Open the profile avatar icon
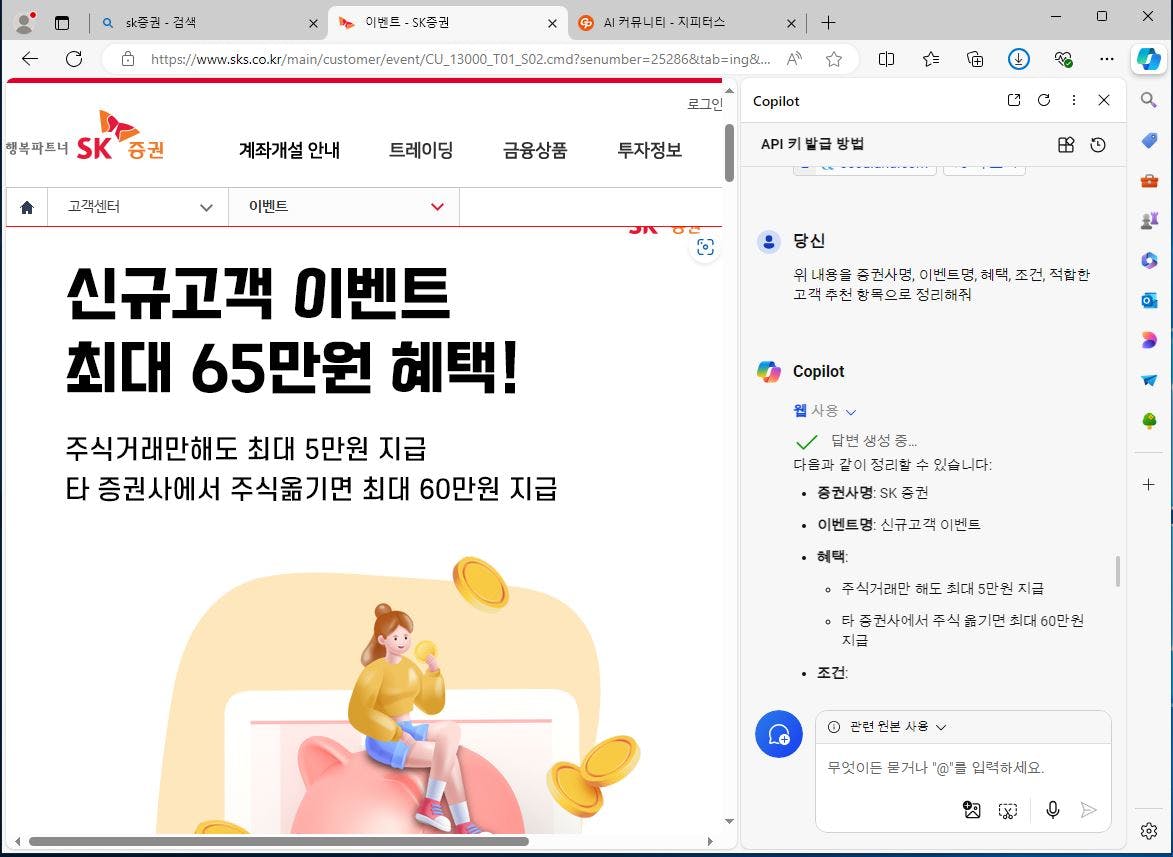This screenshot has height=857, width=1173. tap(25, 22)
